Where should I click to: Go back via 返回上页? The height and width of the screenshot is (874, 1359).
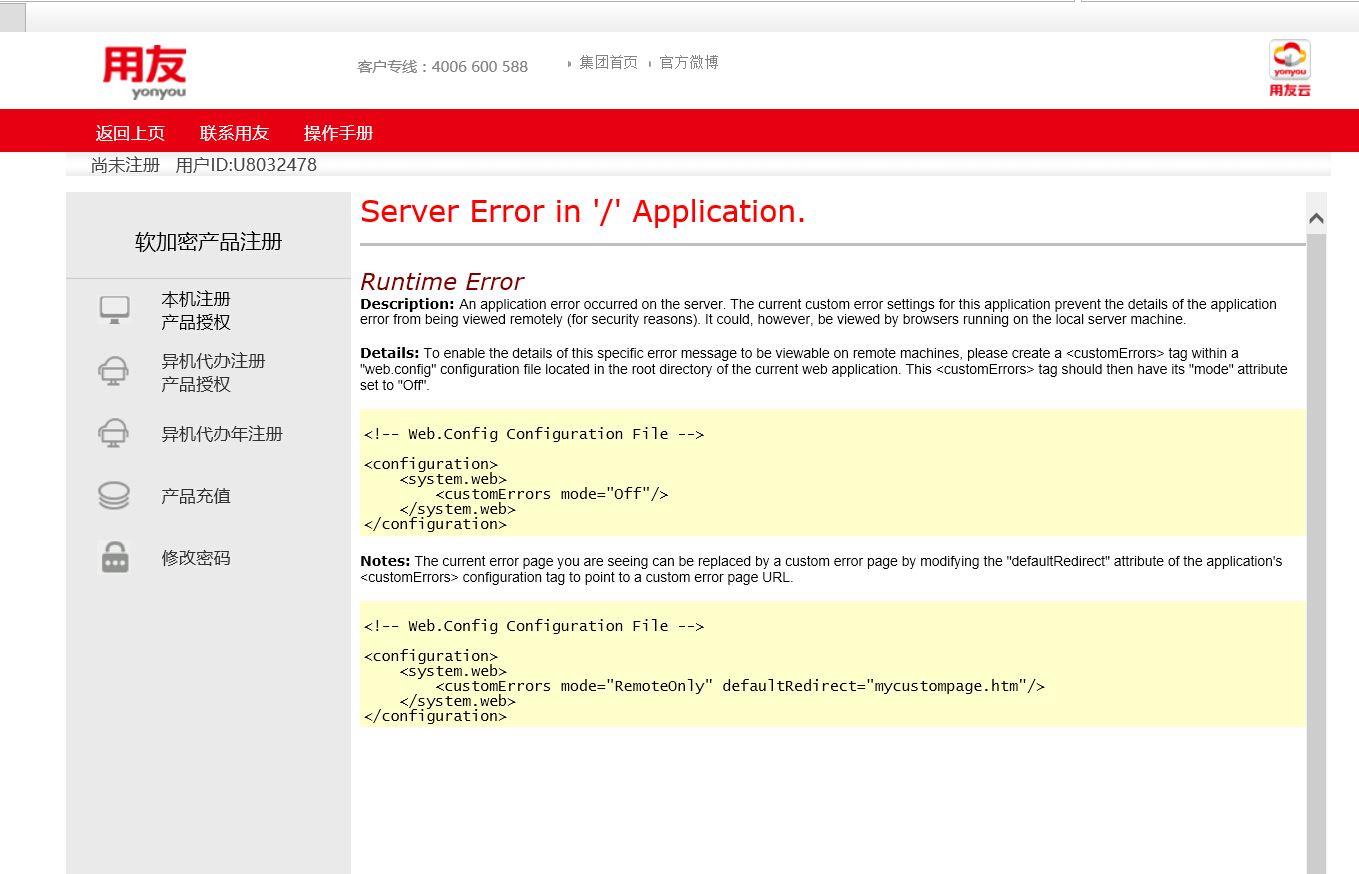click(130, 133)
